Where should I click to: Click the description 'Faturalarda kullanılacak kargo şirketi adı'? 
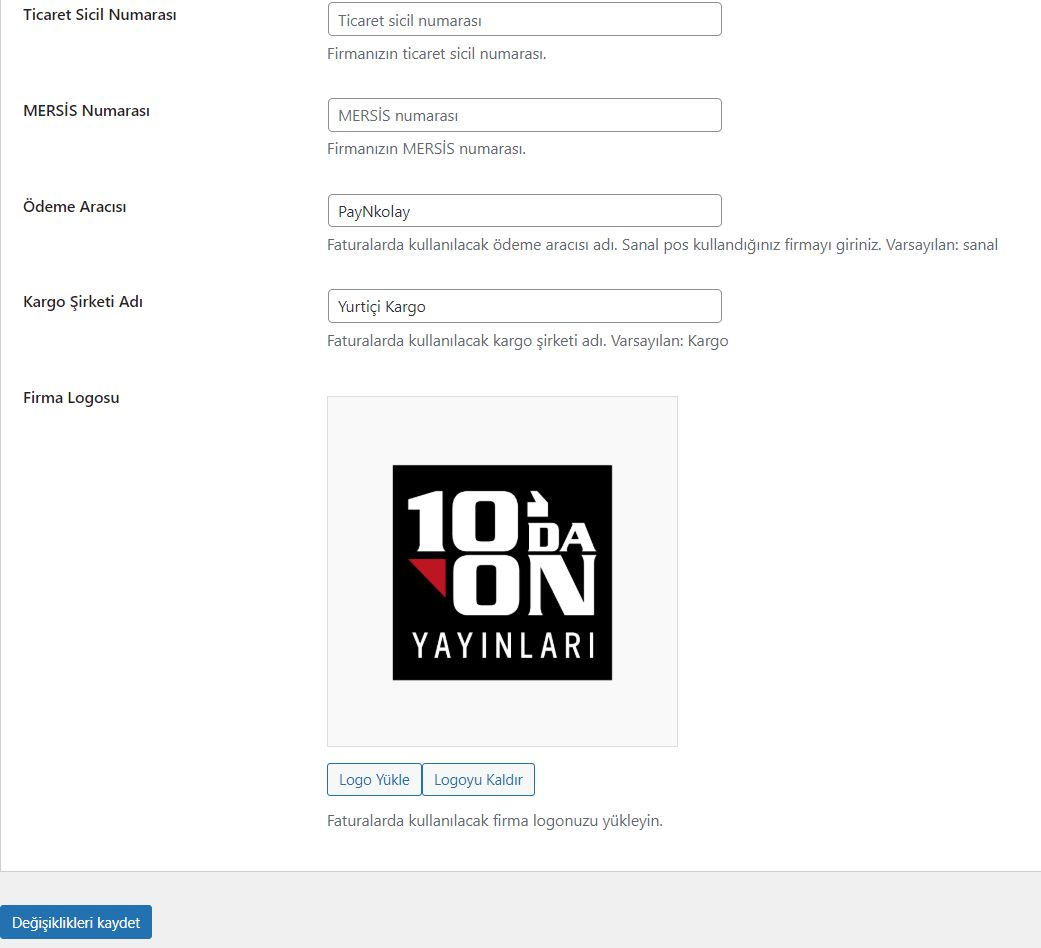tap(528, 341)
